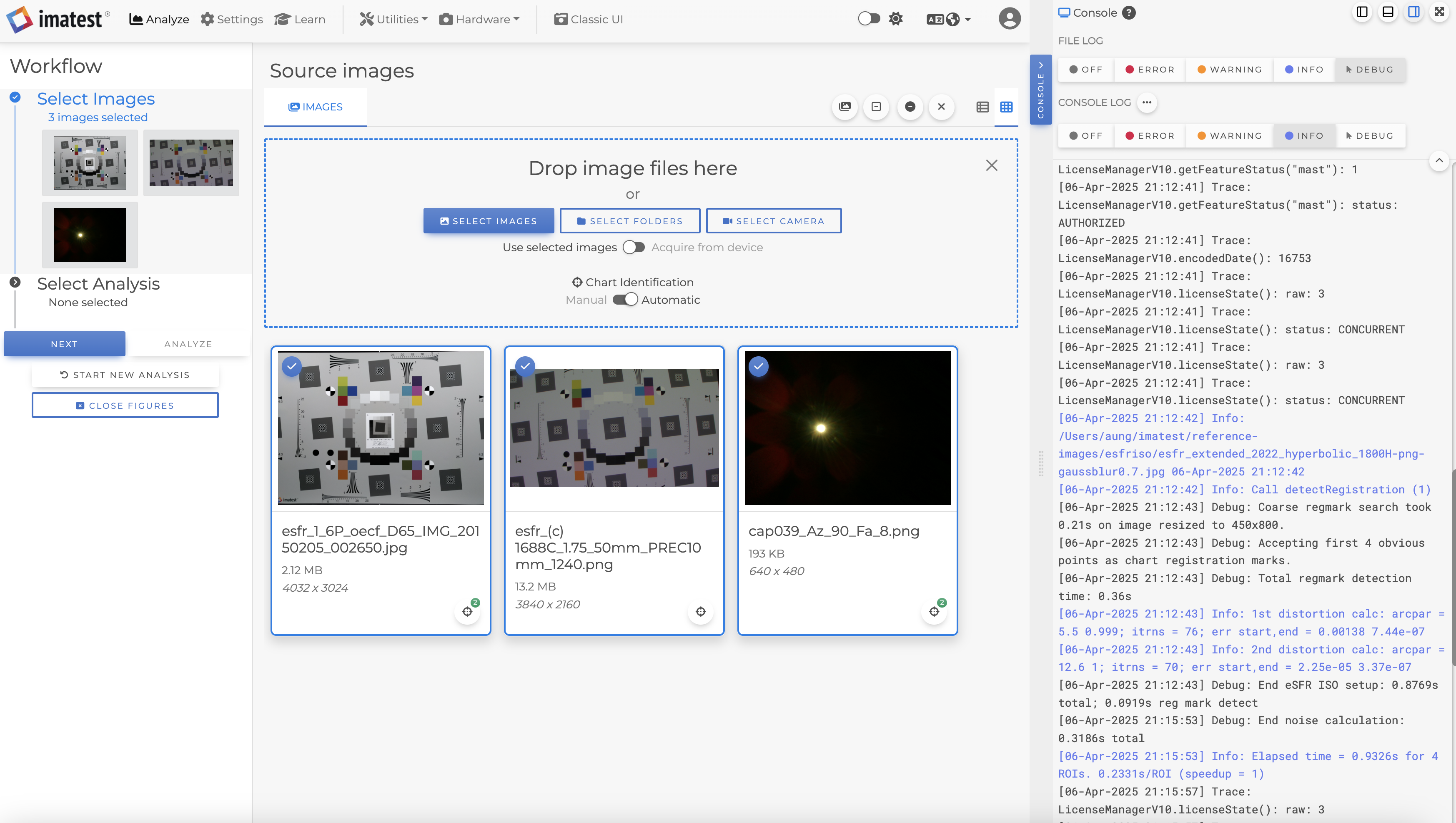
Task: Toggle the dark mode switch
Action: click(x=869, y=19)
